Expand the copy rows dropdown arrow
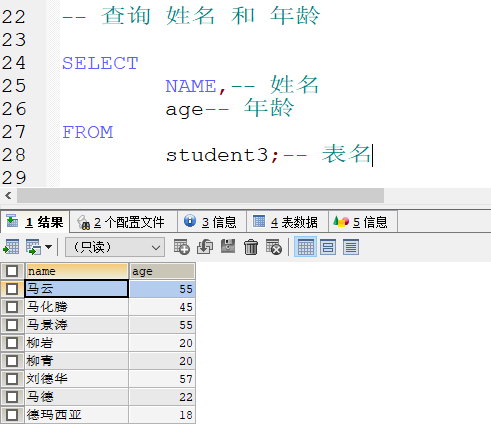 coord(48,247)
